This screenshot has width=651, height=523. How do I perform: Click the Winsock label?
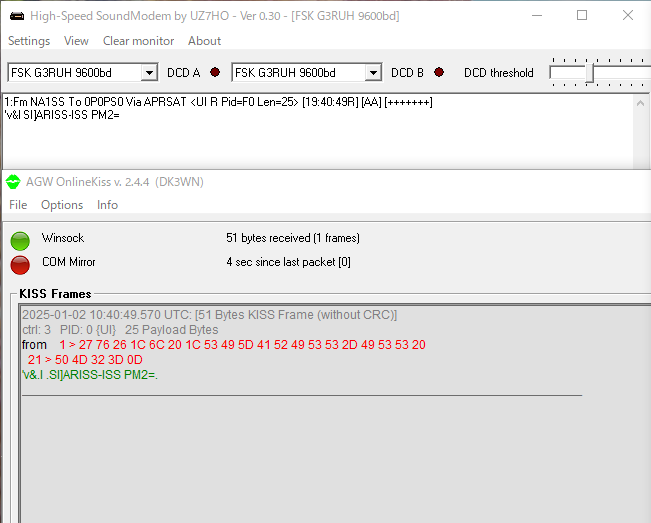[x=63, y=238]
